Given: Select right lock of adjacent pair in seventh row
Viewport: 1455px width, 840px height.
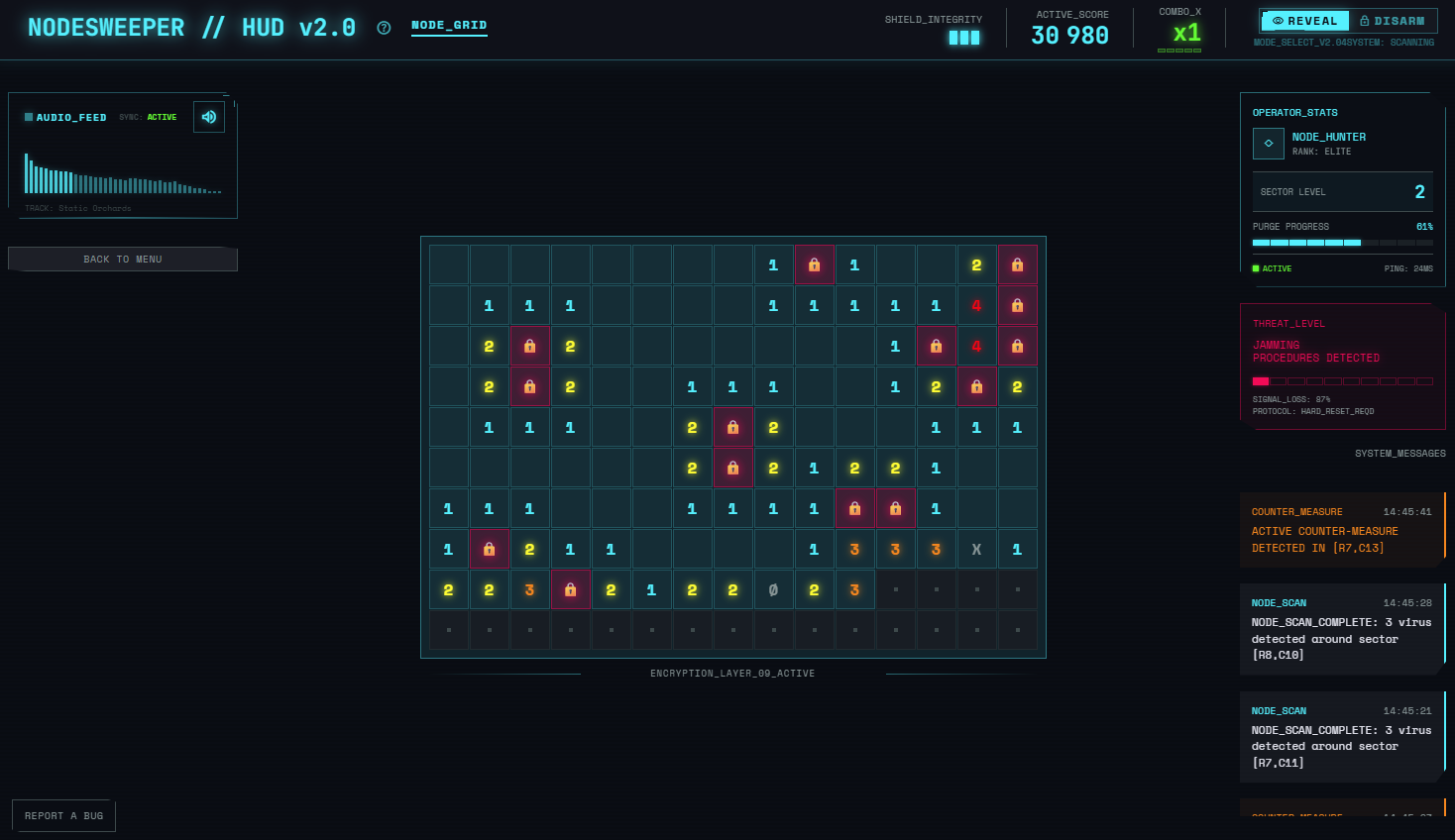Looking at the screenshot, I should pyautogui.click(x=896, y=509).
